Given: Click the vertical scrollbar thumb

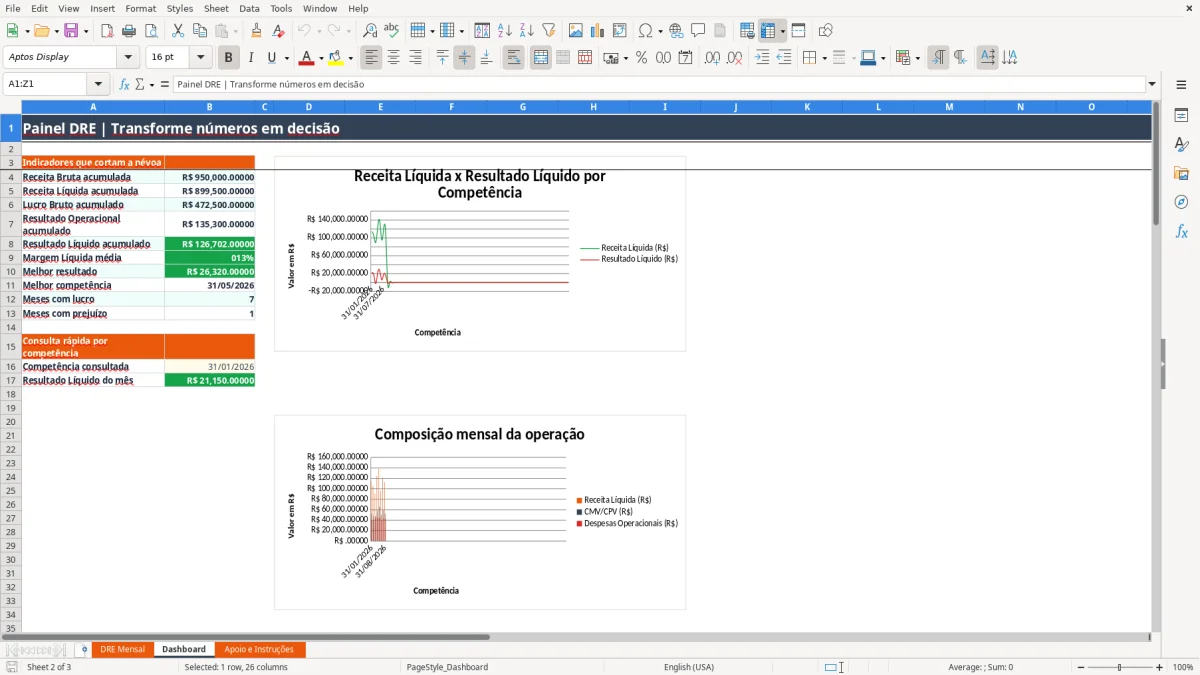Looking at the screenshot, I should tap(1156, 164).
